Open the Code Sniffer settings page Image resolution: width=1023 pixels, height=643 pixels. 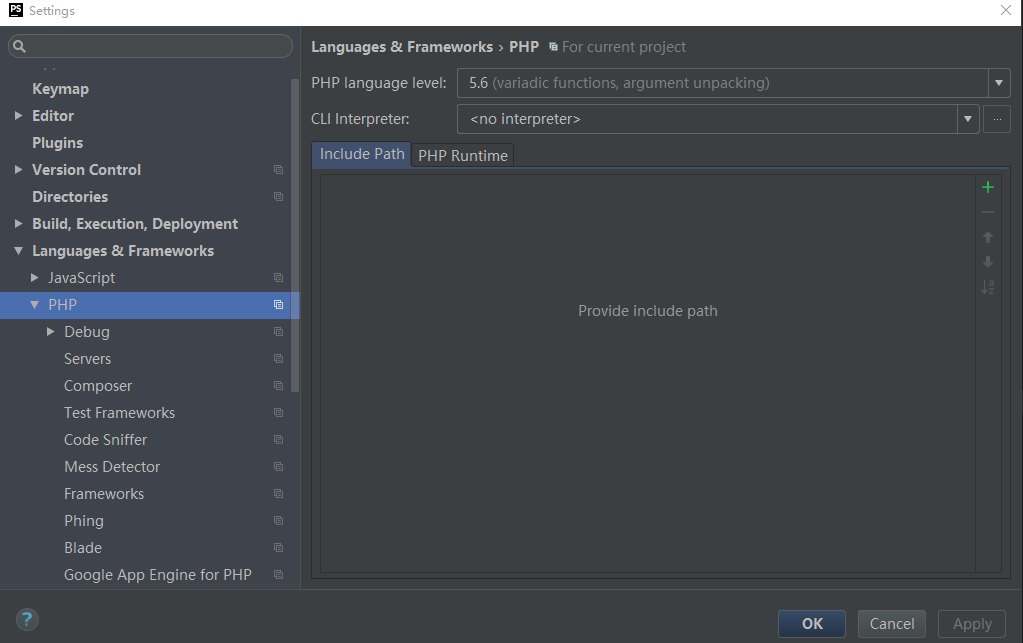point(106,440)
